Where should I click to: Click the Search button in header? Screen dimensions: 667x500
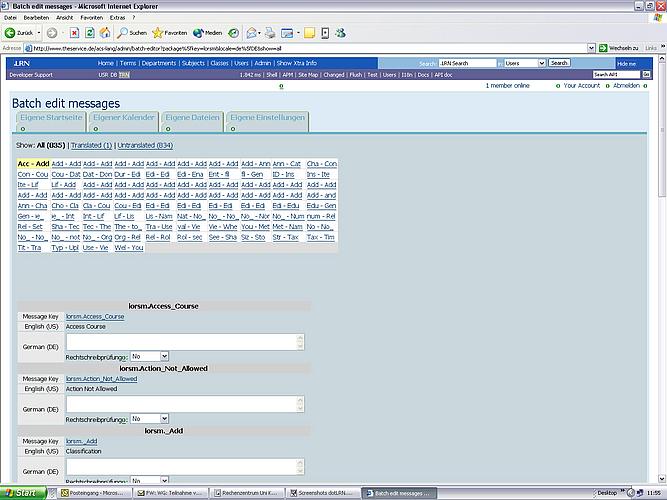click(x=559, y=63)
